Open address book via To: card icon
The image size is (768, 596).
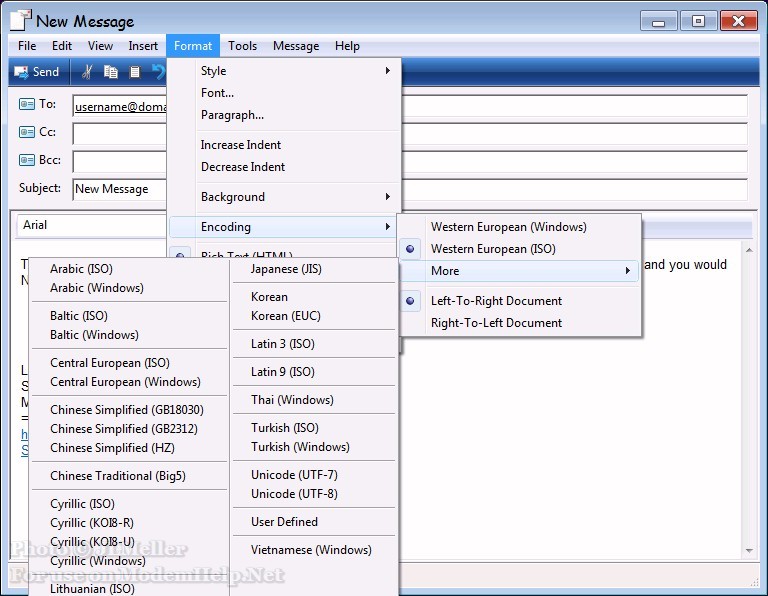click(x=27, y=104)
